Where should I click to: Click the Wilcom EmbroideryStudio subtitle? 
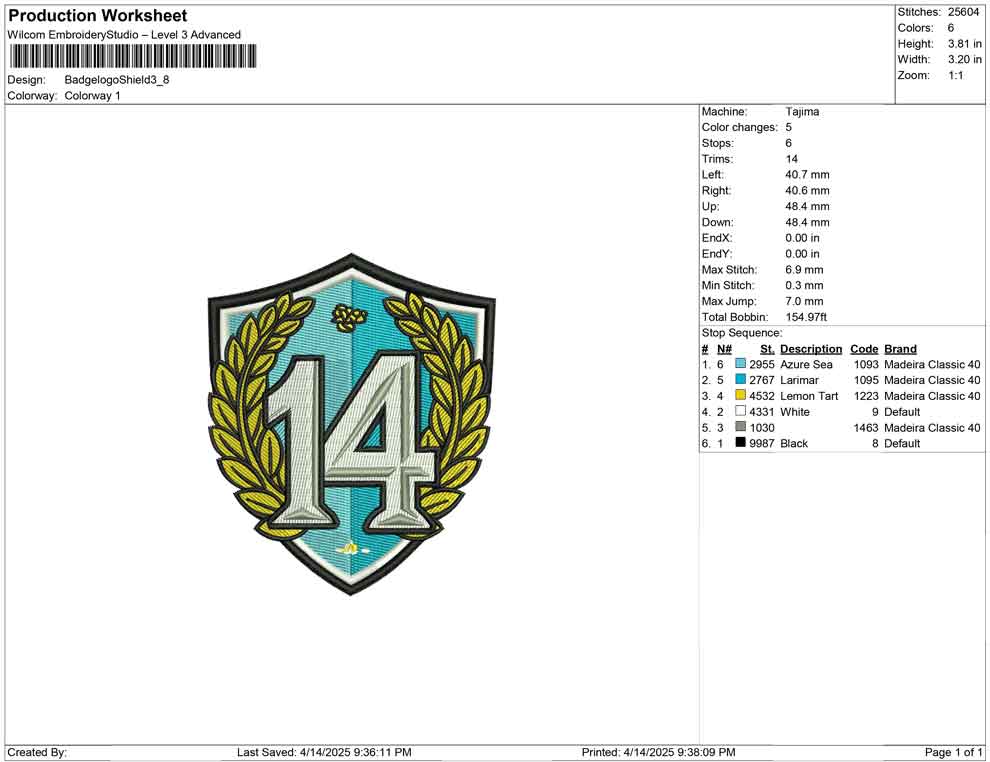(124, 35)
